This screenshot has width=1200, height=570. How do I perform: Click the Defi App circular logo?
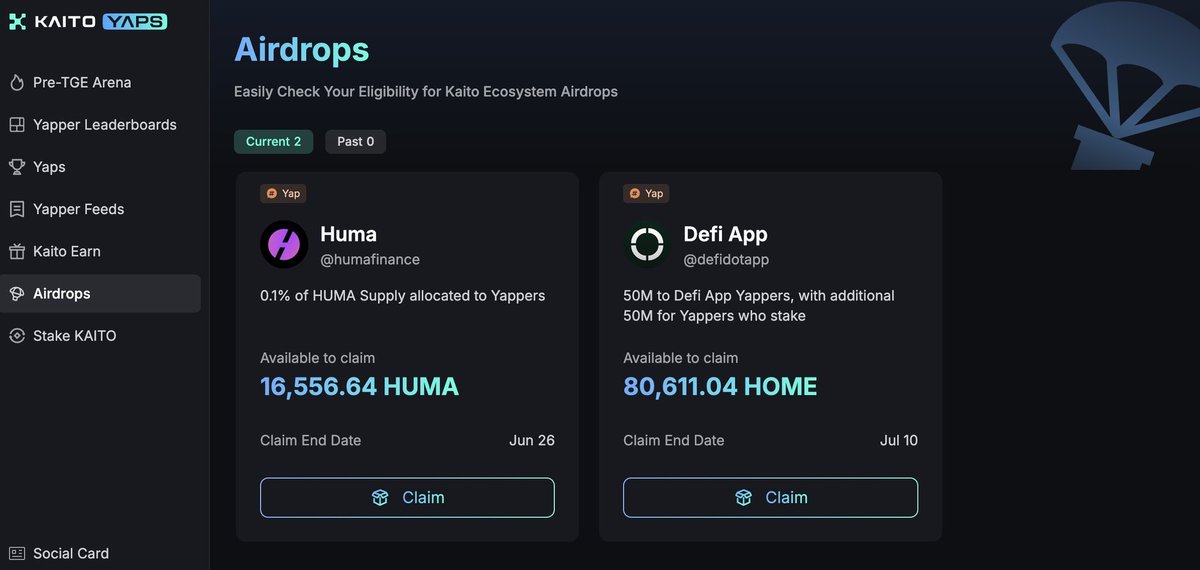click(x=647, y=244)
